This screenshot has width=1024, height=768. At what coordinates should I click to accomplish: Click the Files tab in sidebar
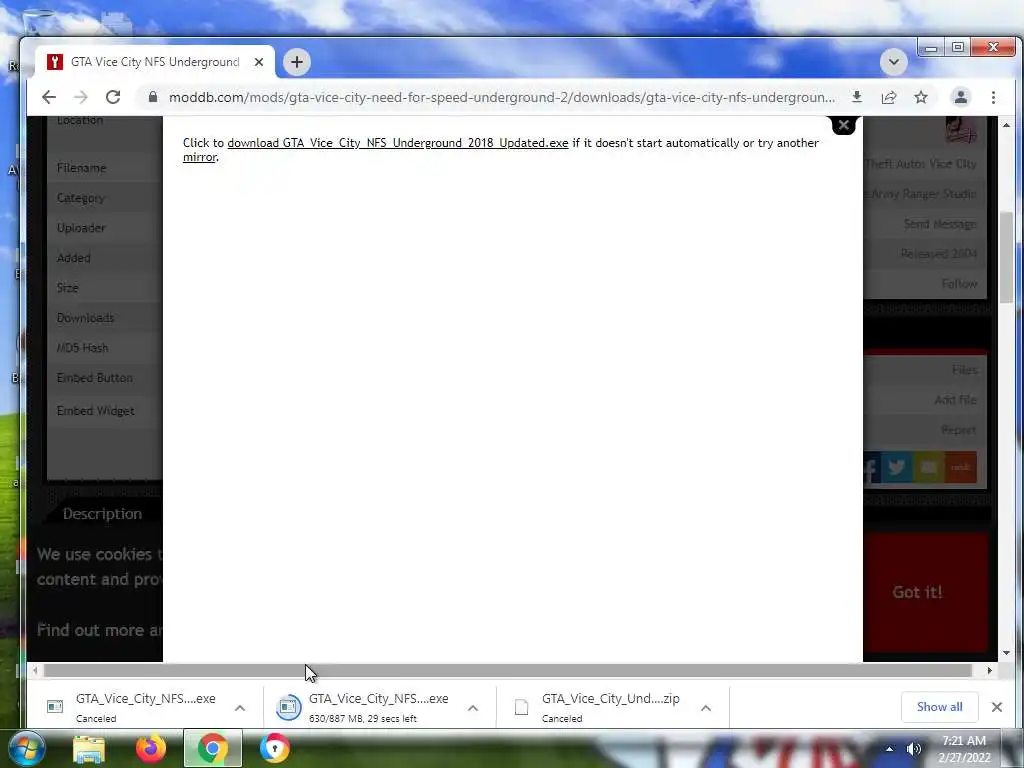[x=965, y=370]
